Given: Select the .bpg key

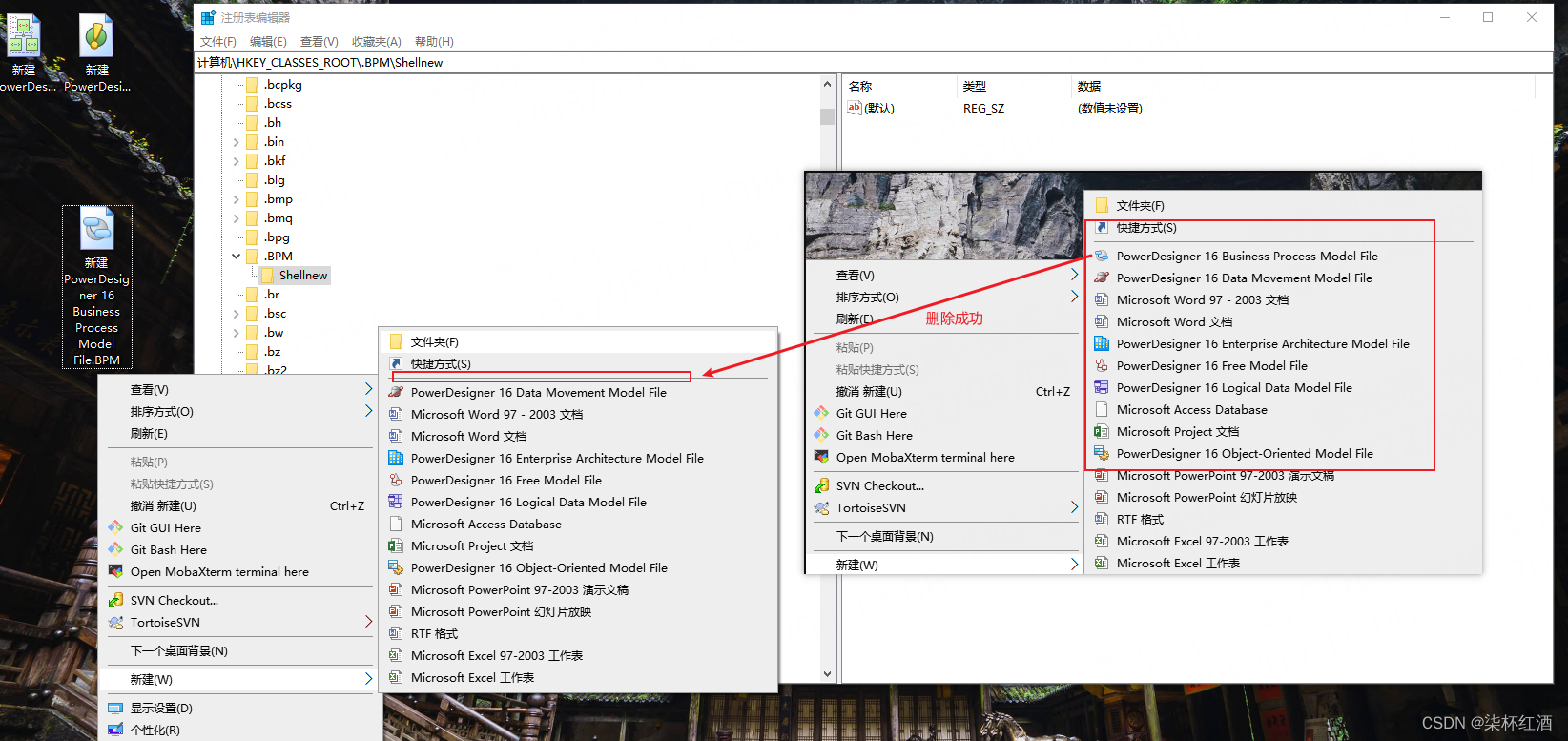Looking at the screenshot, I should (277, 237).
